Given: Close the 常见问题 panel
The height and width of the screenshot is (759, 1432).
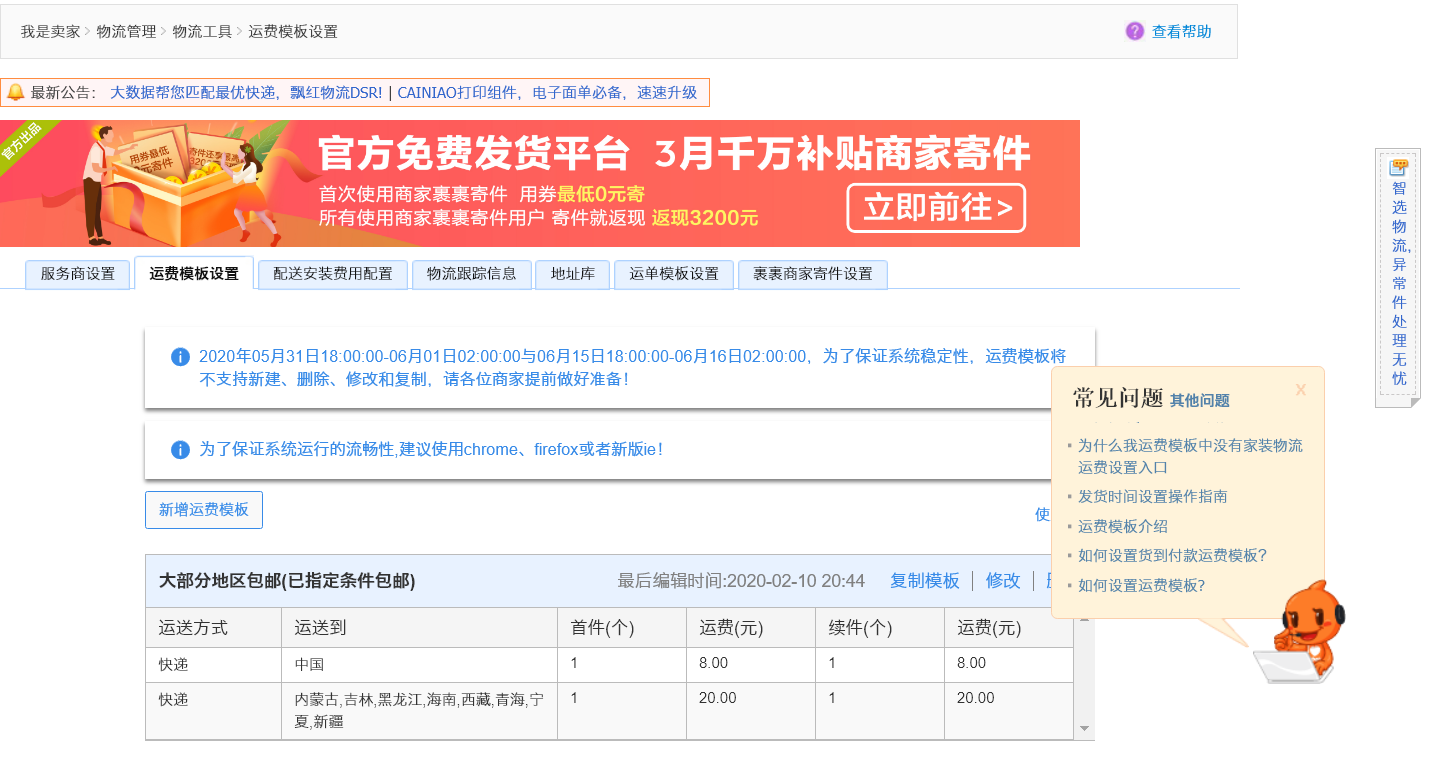Looking at the screenshot, I should (1300, 390).
